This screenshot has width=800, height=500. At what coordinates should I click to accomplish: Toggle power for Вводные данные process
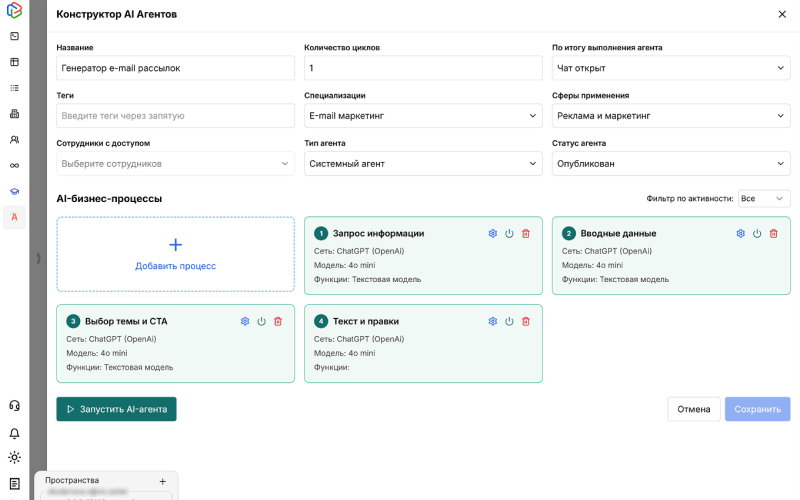(x=757, y=233)
